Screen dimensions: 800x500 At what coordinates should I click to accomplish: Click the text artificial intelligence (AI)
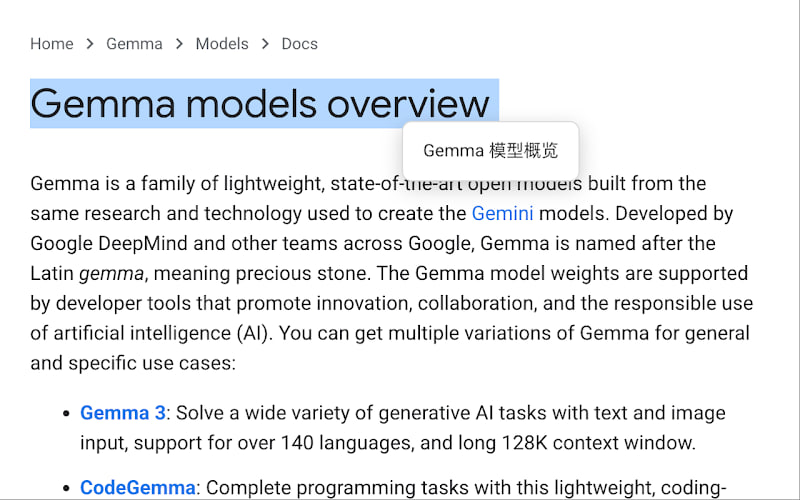[x=142, y=333]
